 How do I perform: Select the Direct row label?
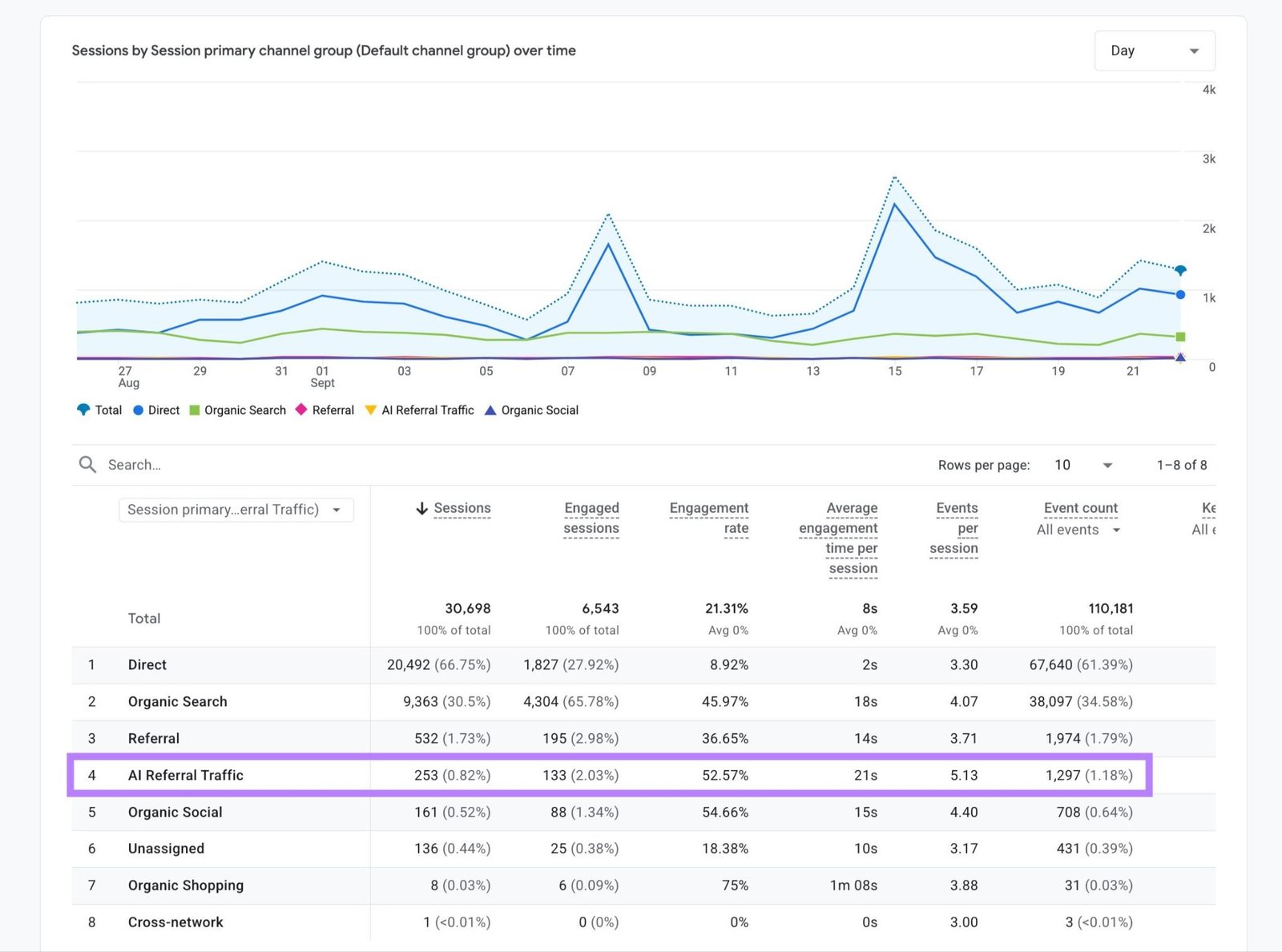pyautogui.click(x=147, y=664)
